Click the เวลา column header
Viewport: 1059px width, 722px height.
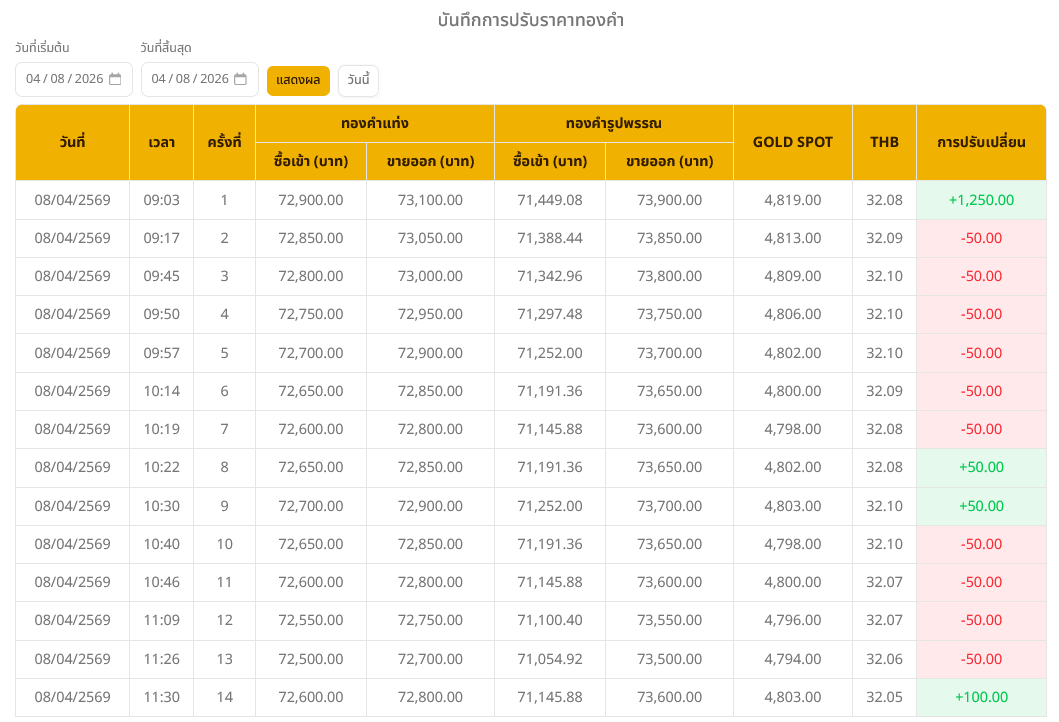tap(161, 142)
